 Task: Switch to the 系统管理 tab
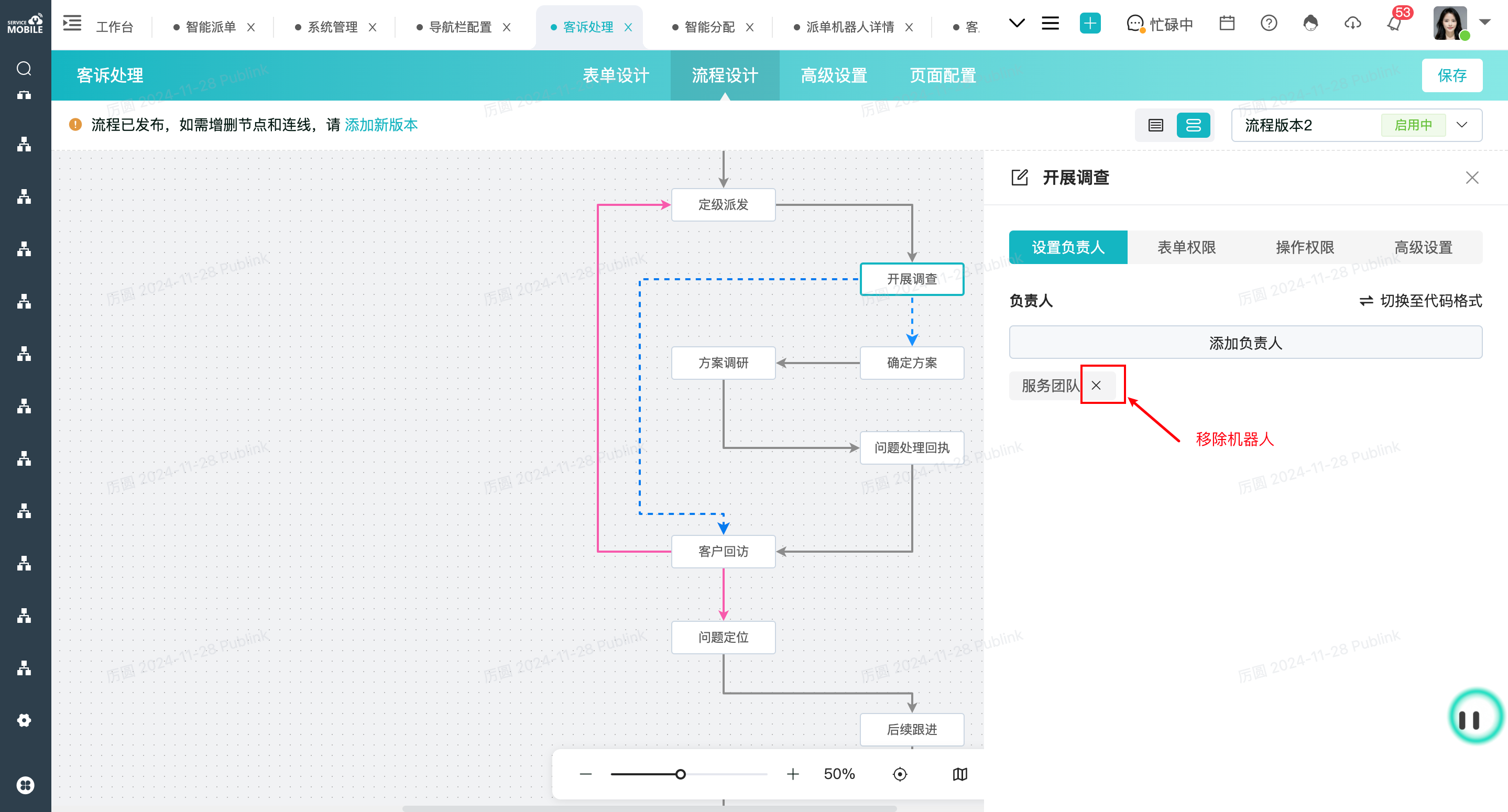[333, 27]
